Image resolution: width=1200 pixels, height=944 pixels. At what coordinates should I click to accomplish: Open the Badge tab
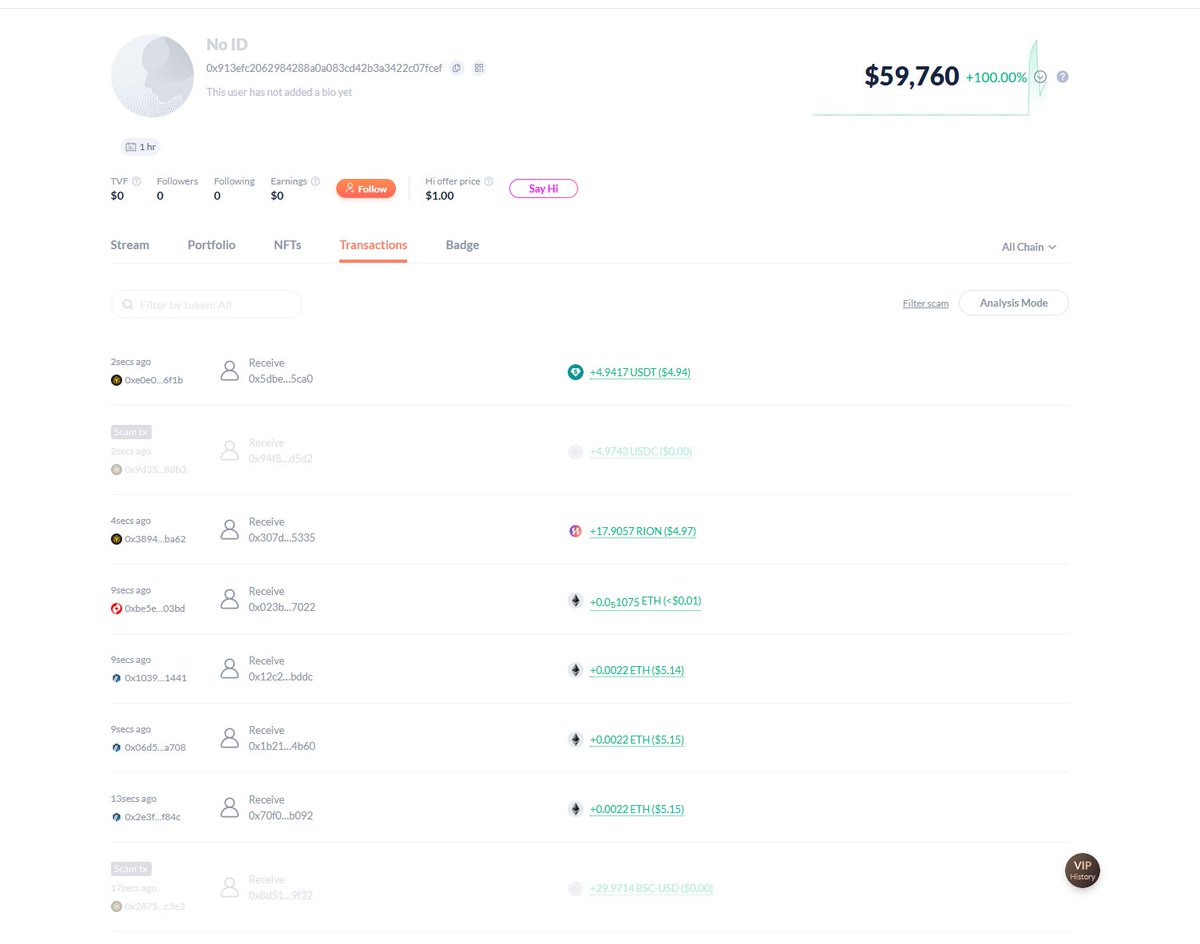462,245
